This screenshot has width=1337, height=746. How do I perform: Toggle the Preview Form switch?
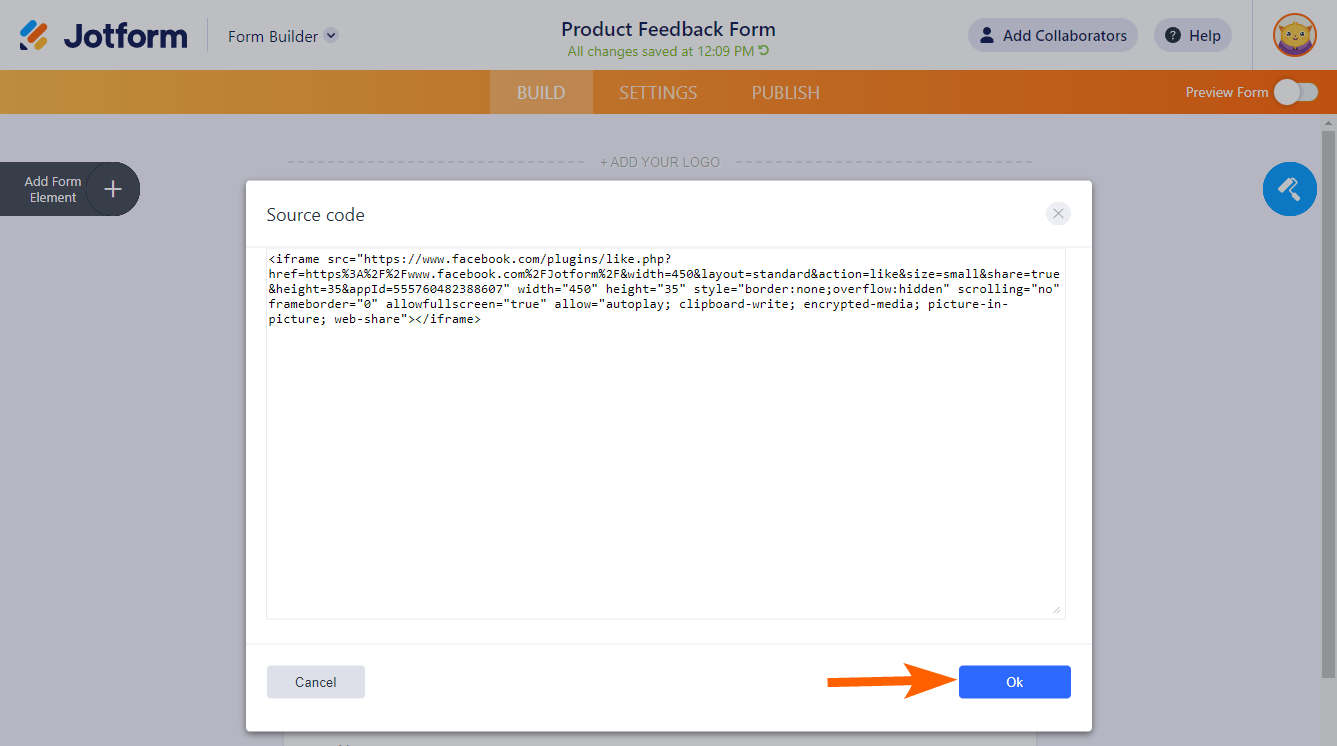(1295, 93)
